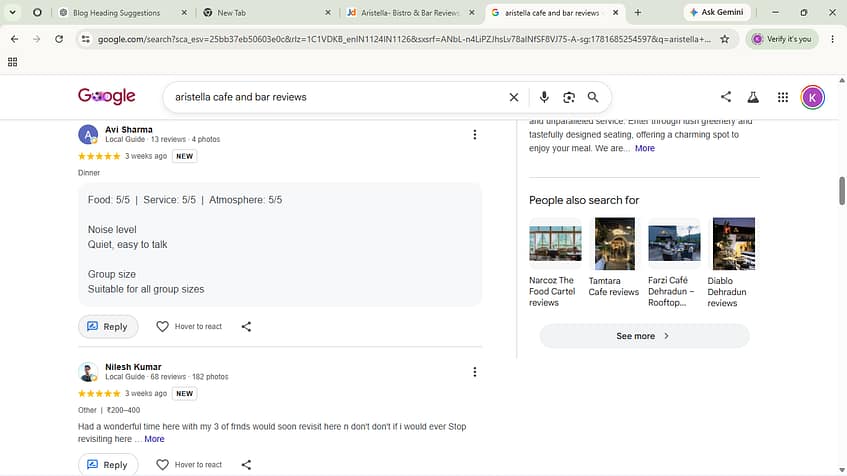Open Avi Sharma's profile avatar
847x476 pixels.
click(88, 135)
